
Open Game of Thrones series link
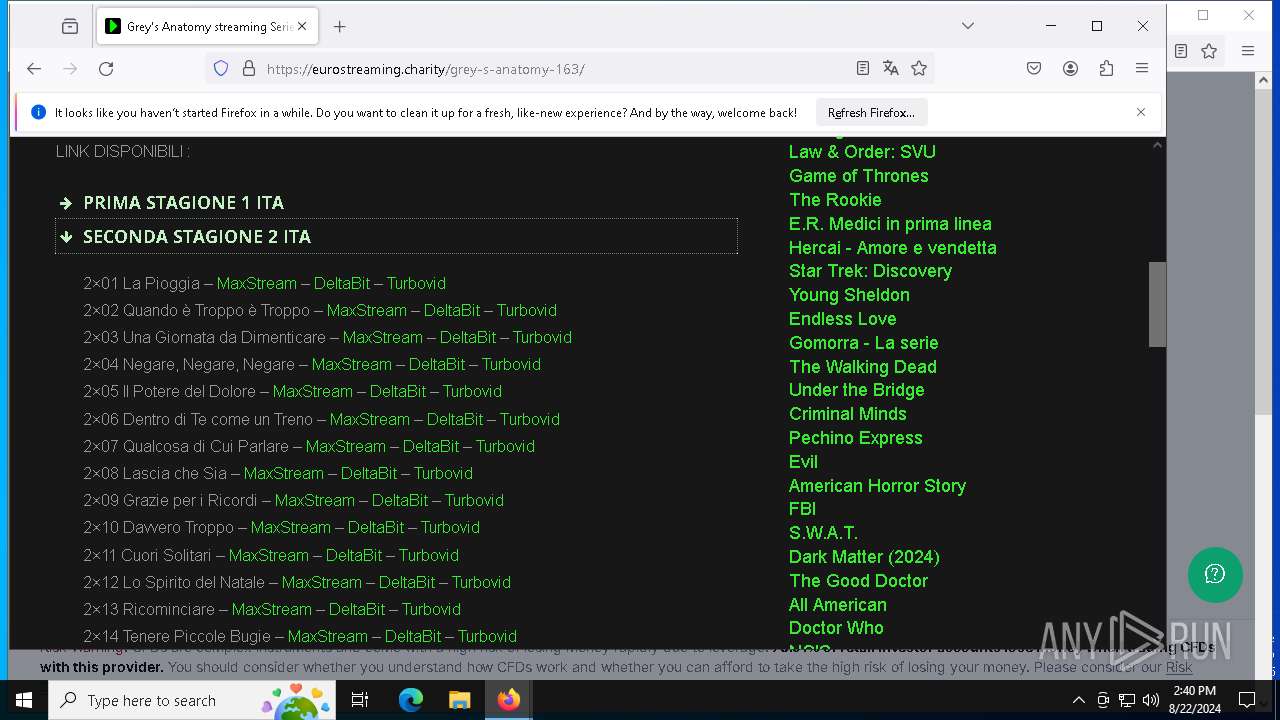pyautogui.click(x=858, y=176)
